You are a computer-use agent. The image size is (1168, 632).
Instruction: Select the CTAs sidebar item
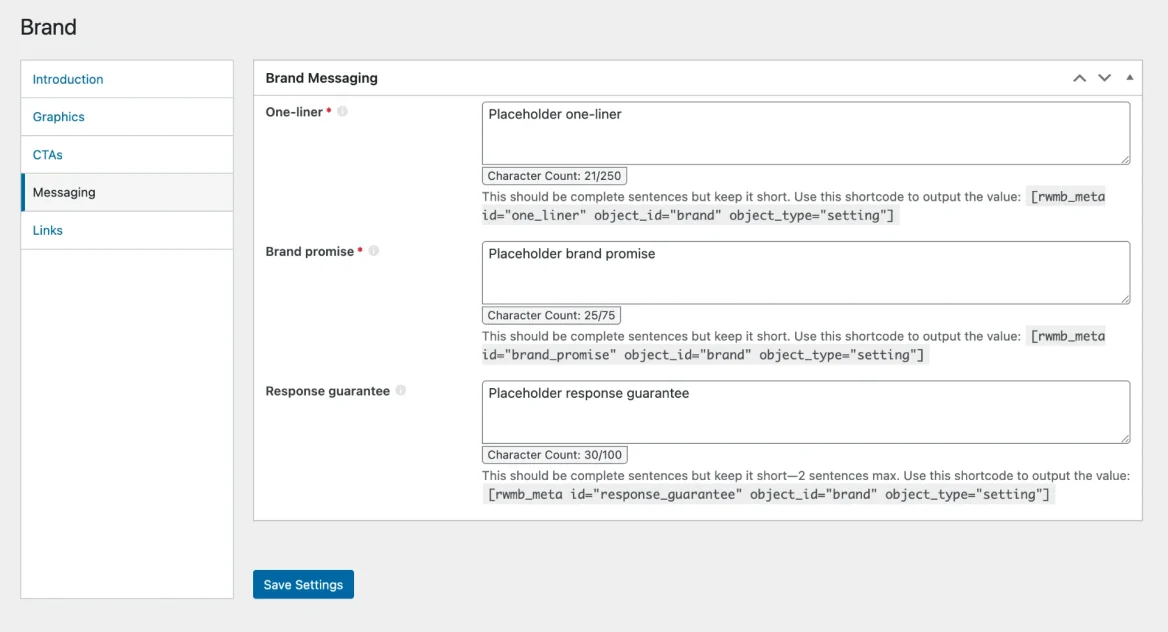47,154
